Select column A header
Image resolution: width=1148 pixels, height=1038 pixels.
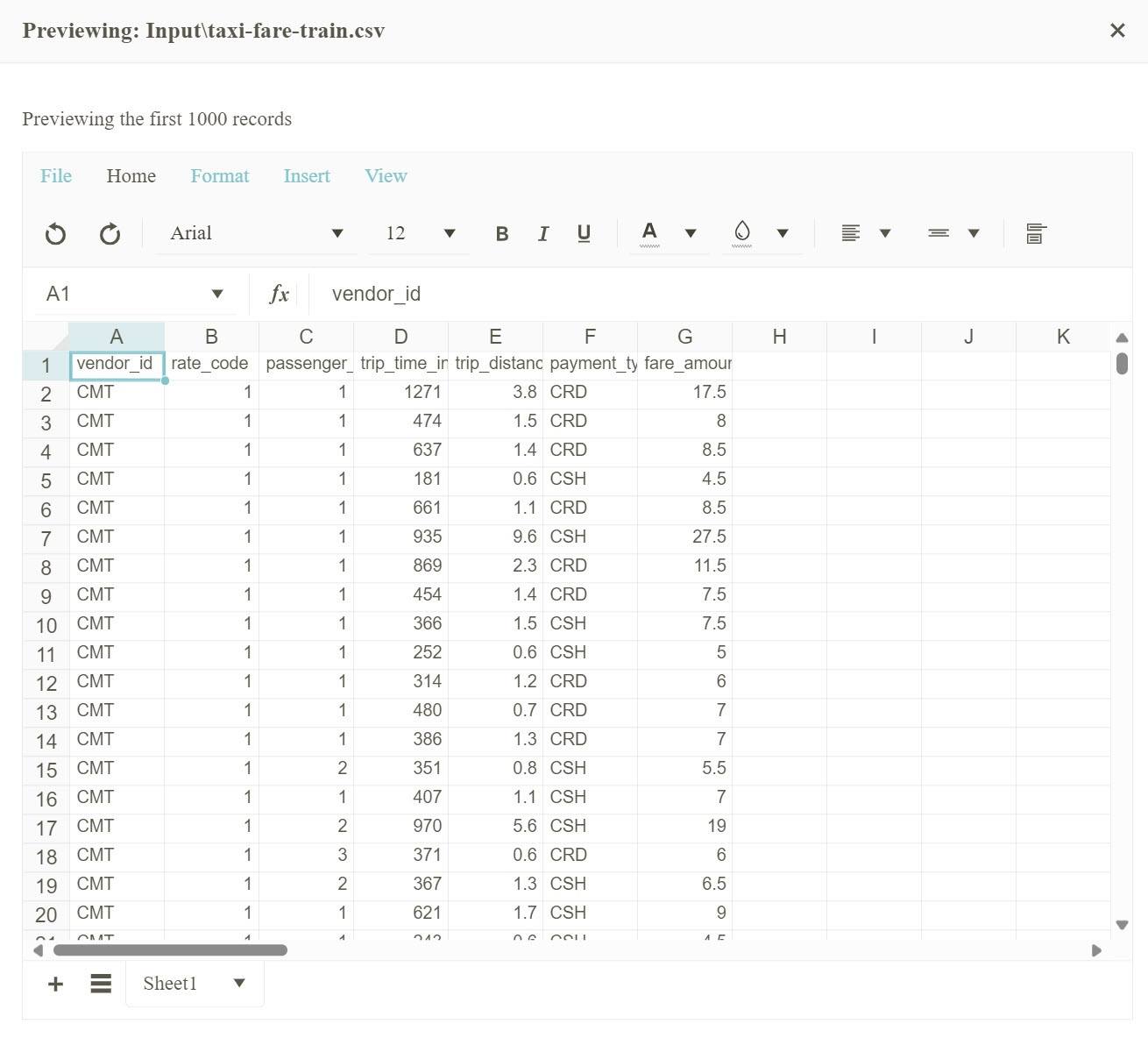tap(117, 337)
